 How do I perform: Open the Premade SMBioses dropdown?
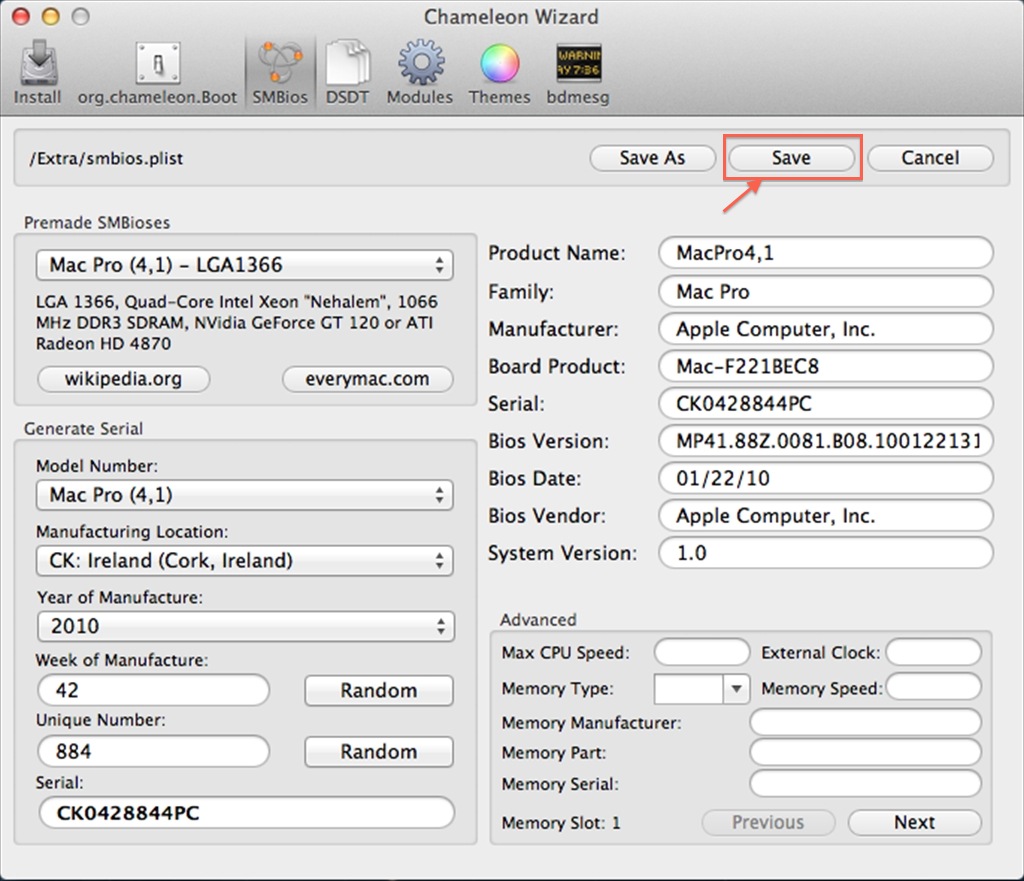click(x=244, y=265)
